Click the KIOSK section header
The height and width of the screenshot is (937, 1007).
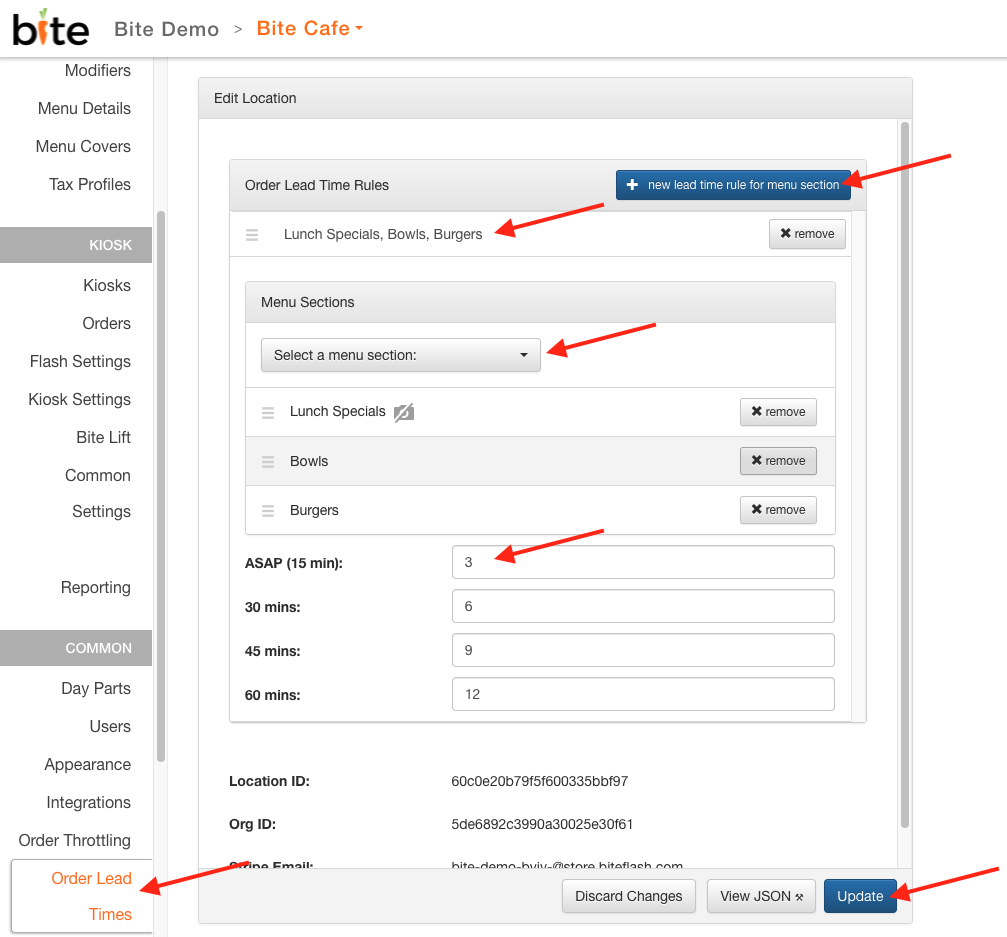76,245
